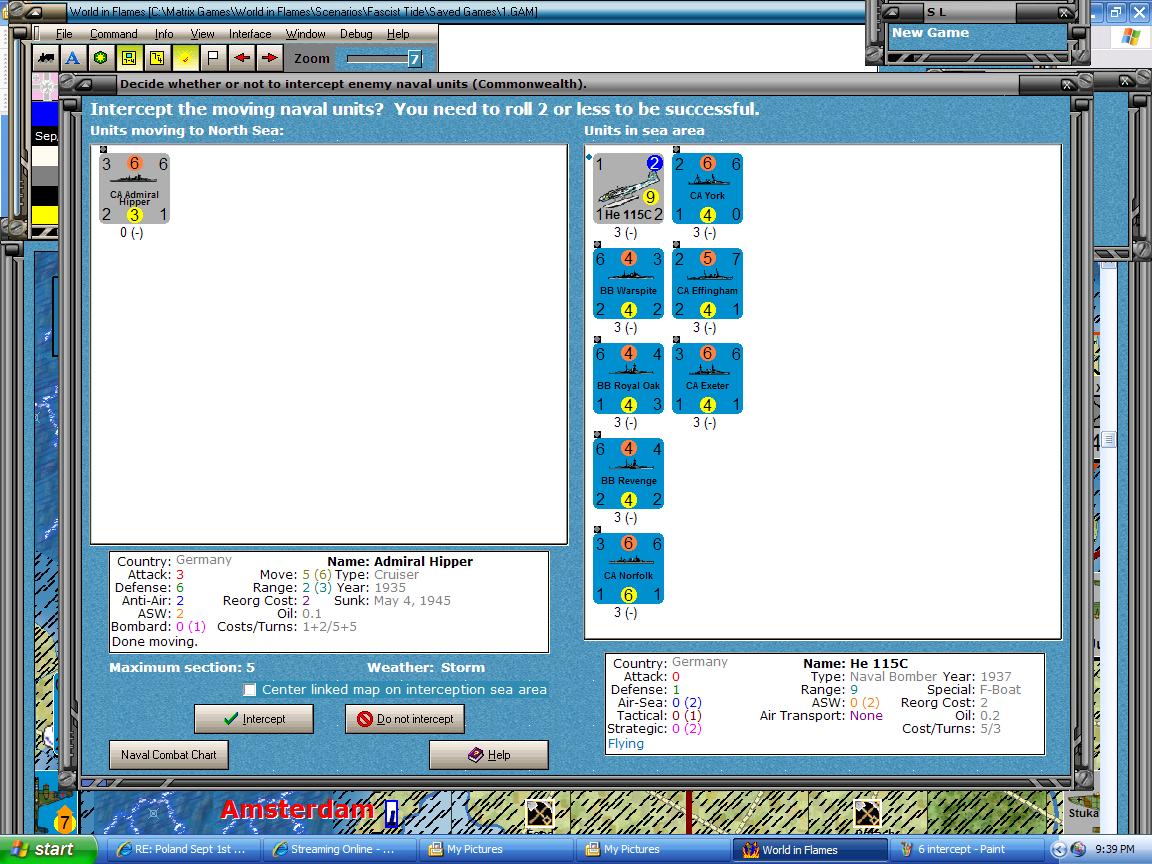Viewport: 1152px width, 864px height.
Task: Close the intercept decision dialog
Action: [1068, 84]
